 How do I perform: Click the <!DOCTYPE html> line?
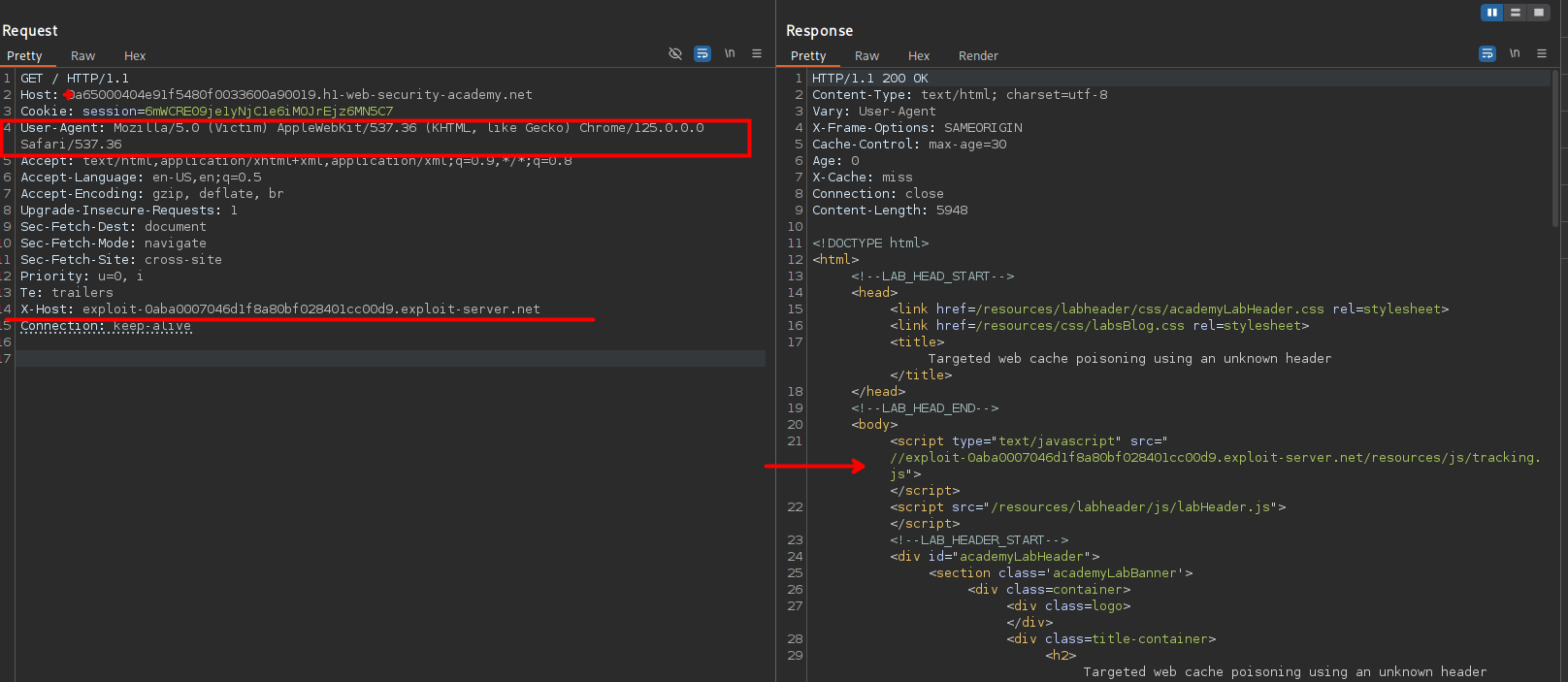(870, 244)
